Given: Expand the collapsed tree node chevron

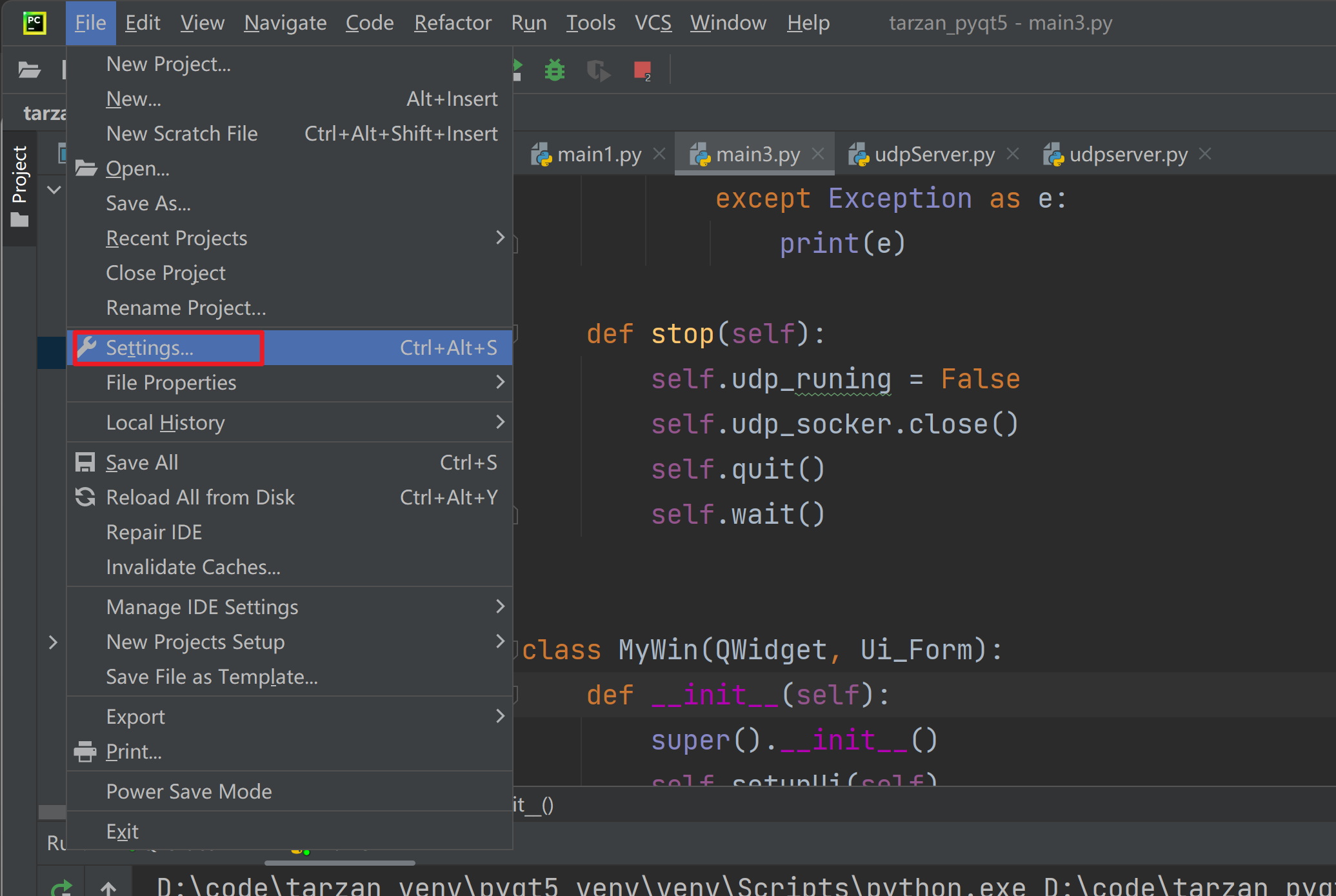Looking at the screenshot, I should (53, 642).
